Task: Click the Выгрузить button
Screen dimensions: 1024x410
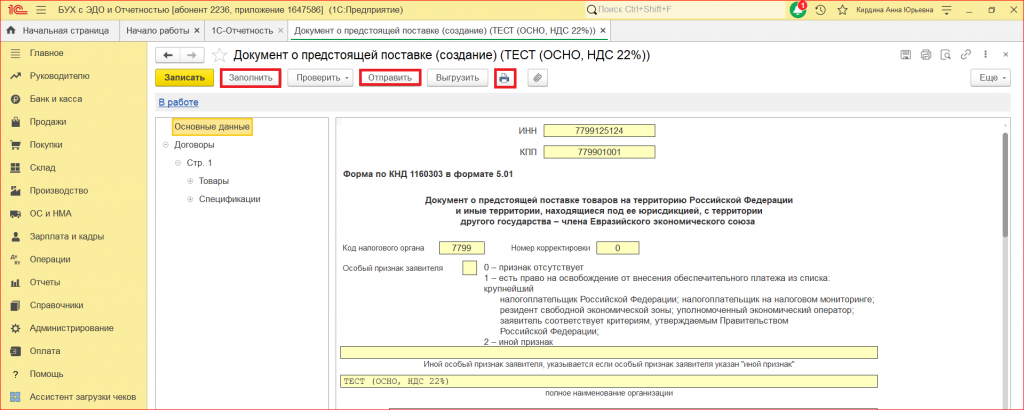Action: click(x=458, y=78)
